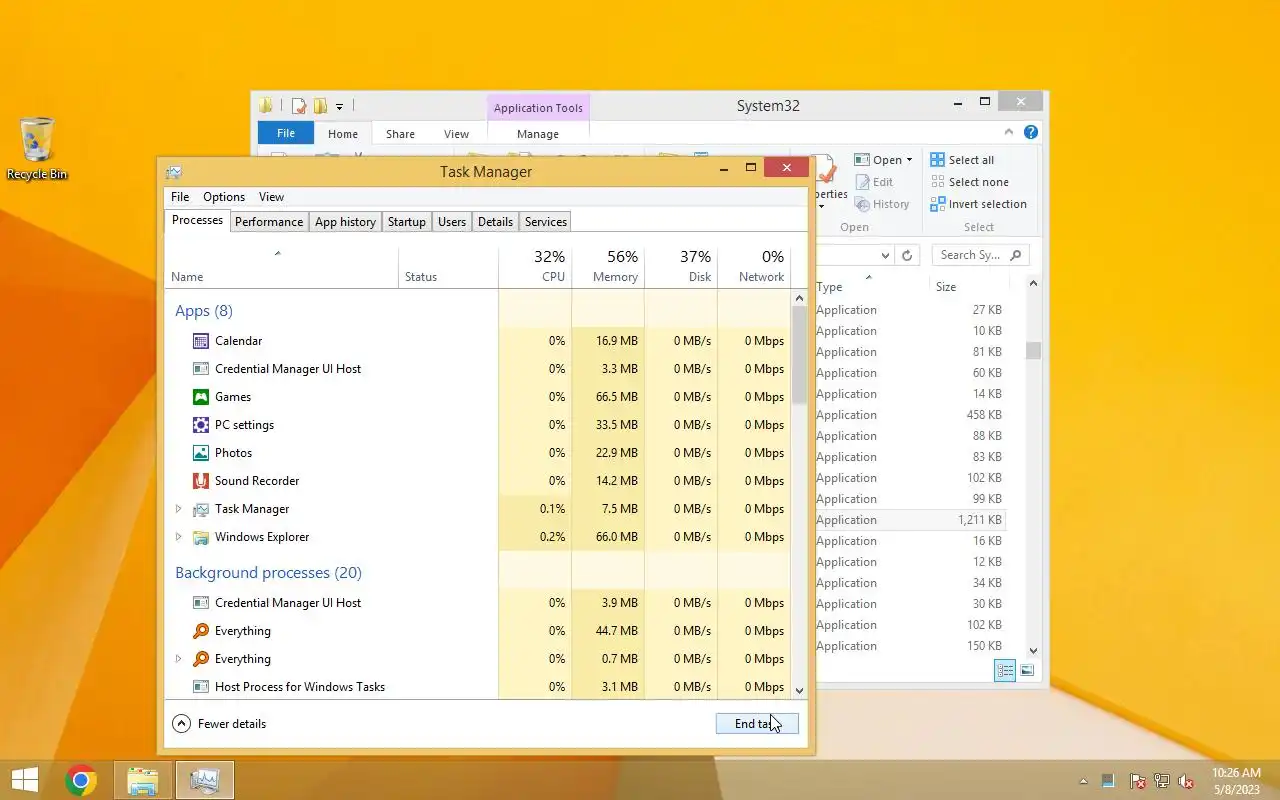Click the muted volume tray icon

point(1186,781)
